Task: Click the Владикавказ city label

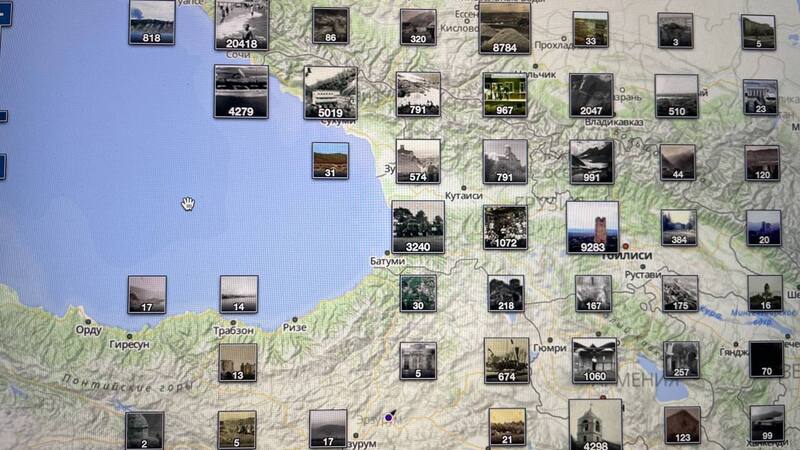Action: 614,122
